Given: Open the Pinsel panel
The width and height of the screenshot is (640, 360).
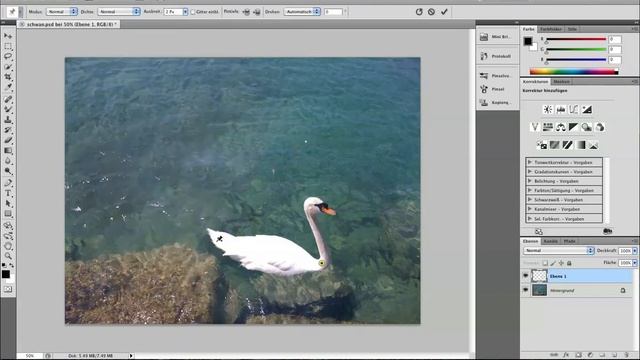Looking at the screenshot, I should coord(498,89).
